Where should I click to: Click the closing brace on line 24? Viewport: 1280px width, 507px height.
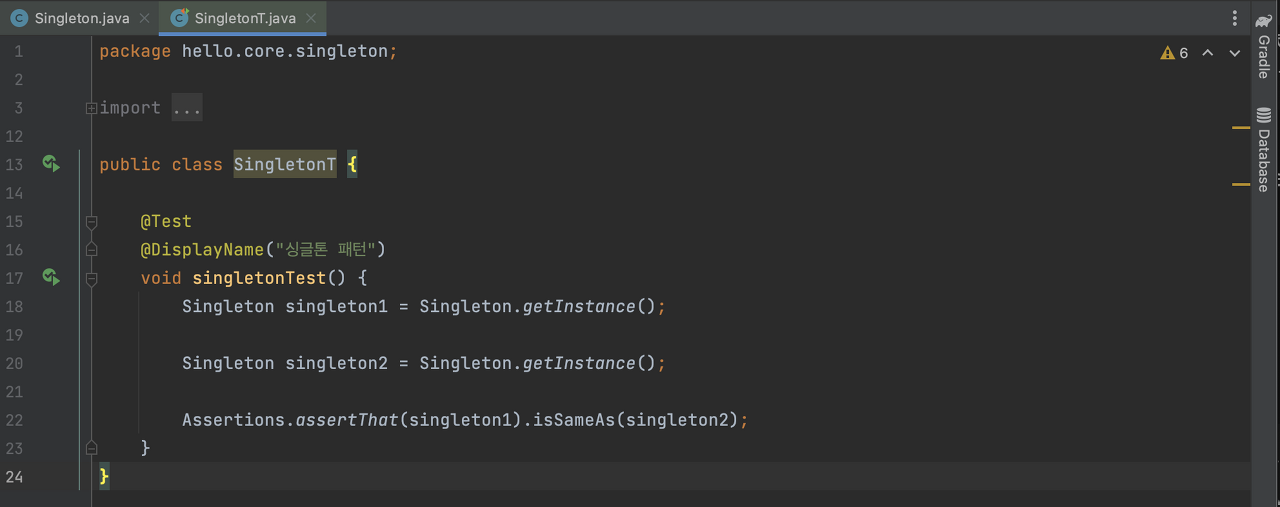coord(104,476)
